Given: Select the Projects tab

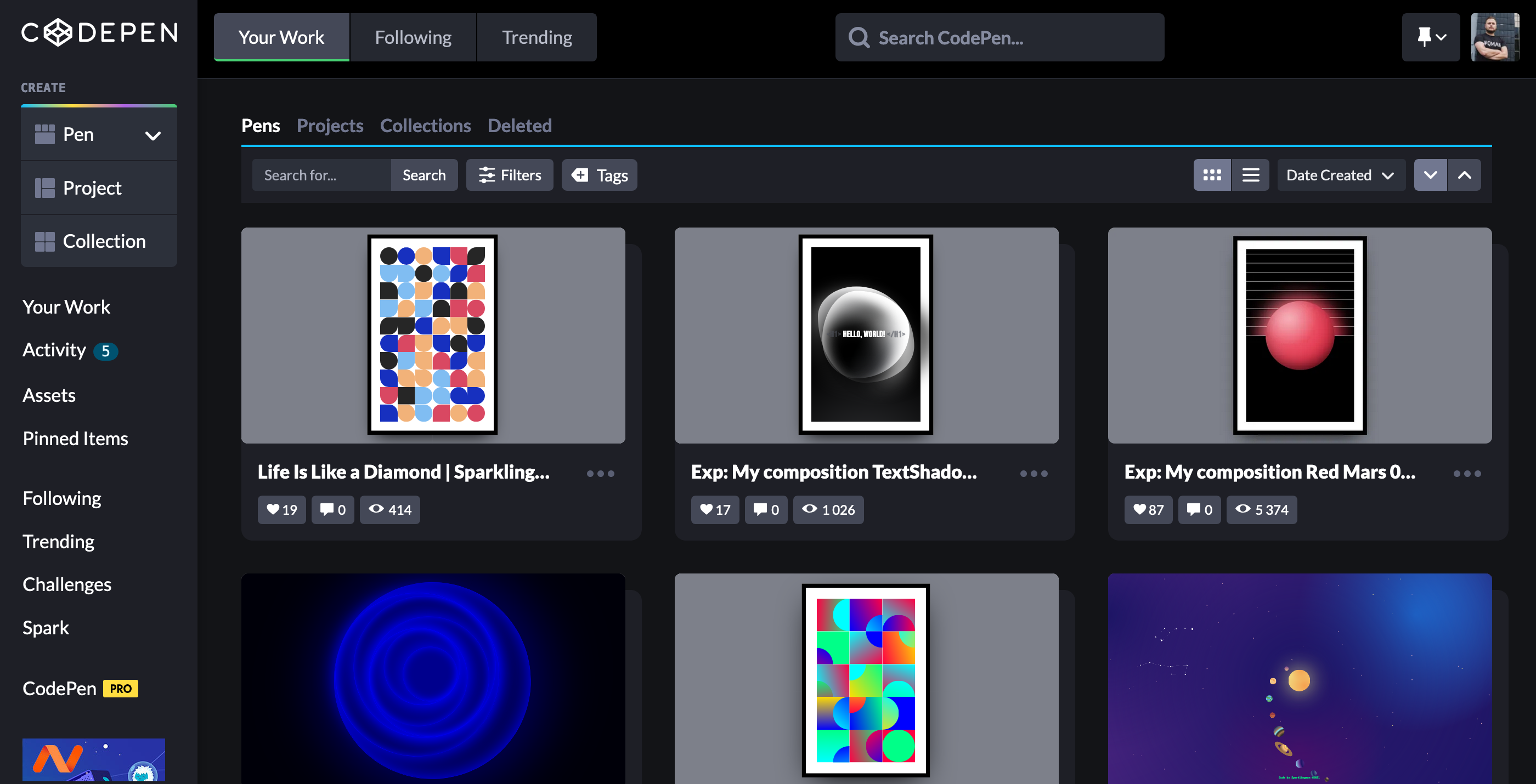Looking at the screenshot, I should (x=330, y=126).
